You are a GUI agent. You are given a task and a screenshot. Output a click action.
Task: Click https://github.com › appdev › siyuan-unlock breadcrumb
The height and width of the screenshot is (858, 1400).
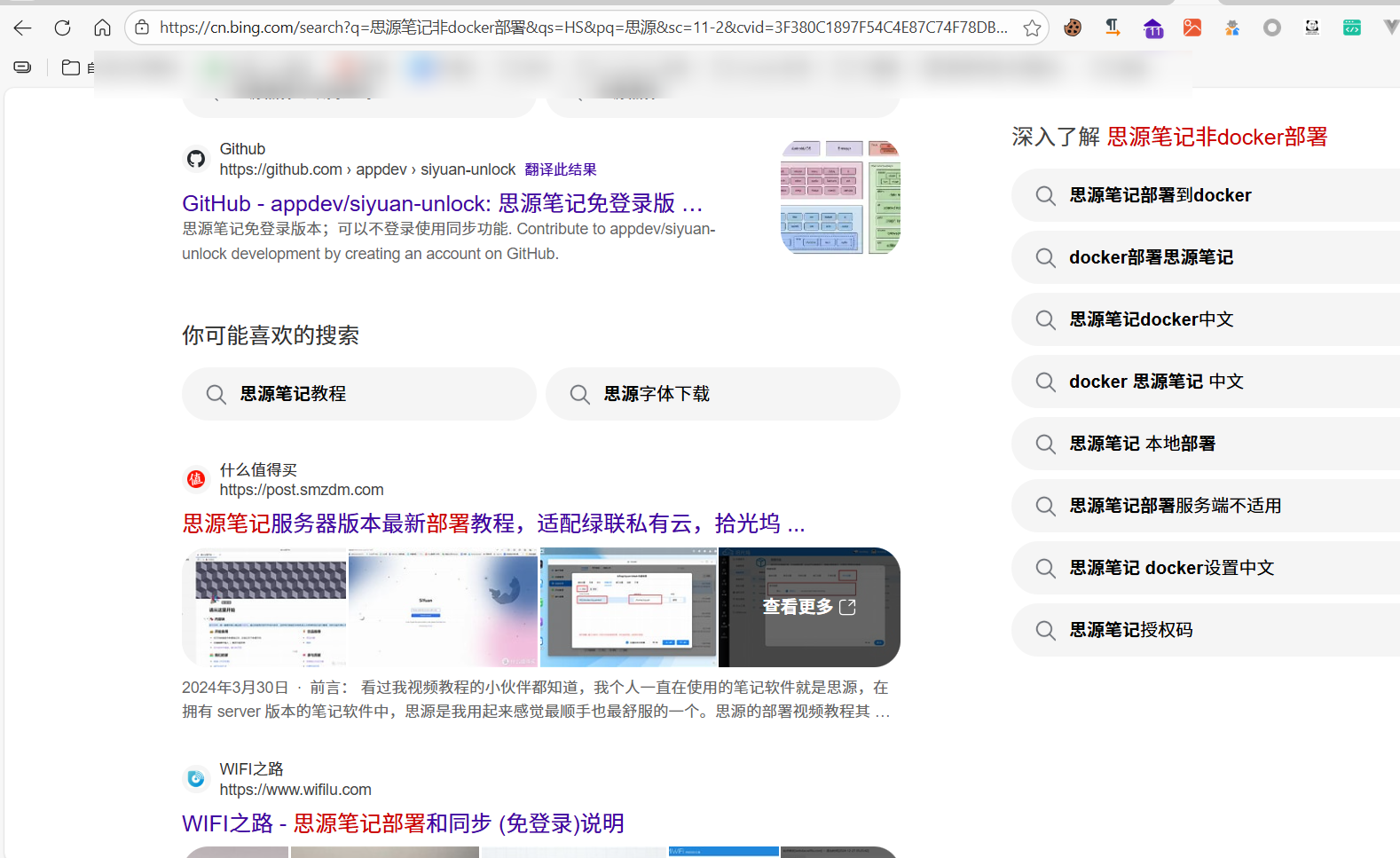pyautogui.click(x=367, y=169)
